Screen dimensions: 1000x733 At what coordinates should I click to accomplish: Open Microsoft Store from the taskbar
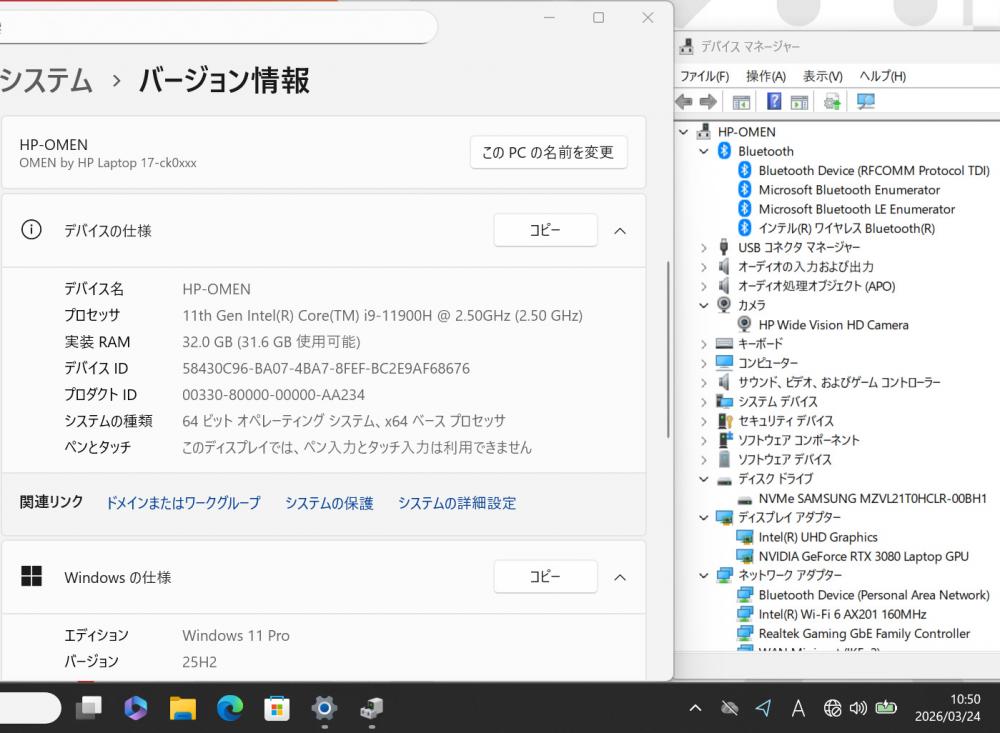tap(277, 708)
